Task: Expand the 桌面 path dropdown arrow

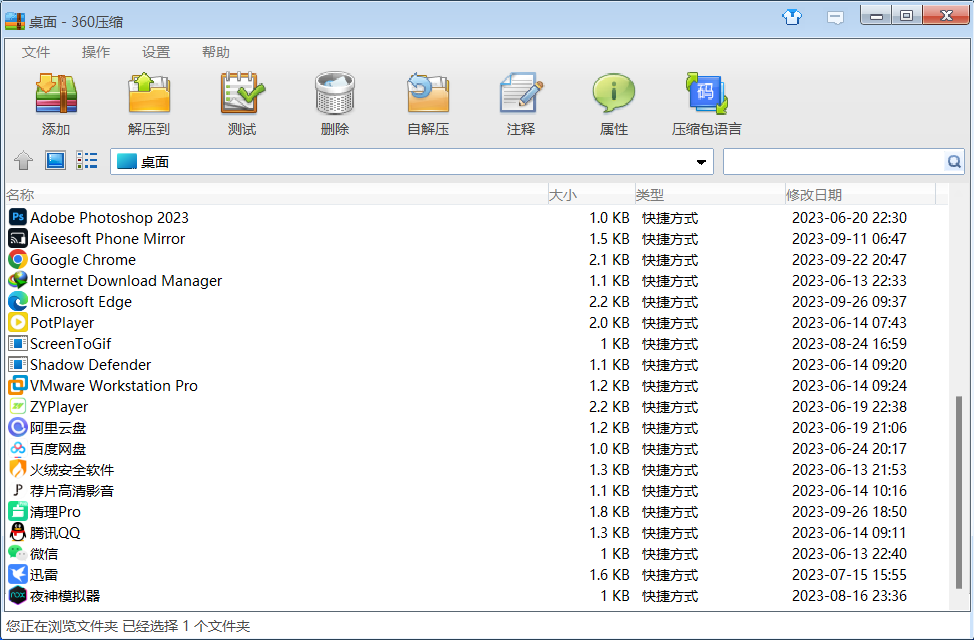Action: (x=701, y=162)
